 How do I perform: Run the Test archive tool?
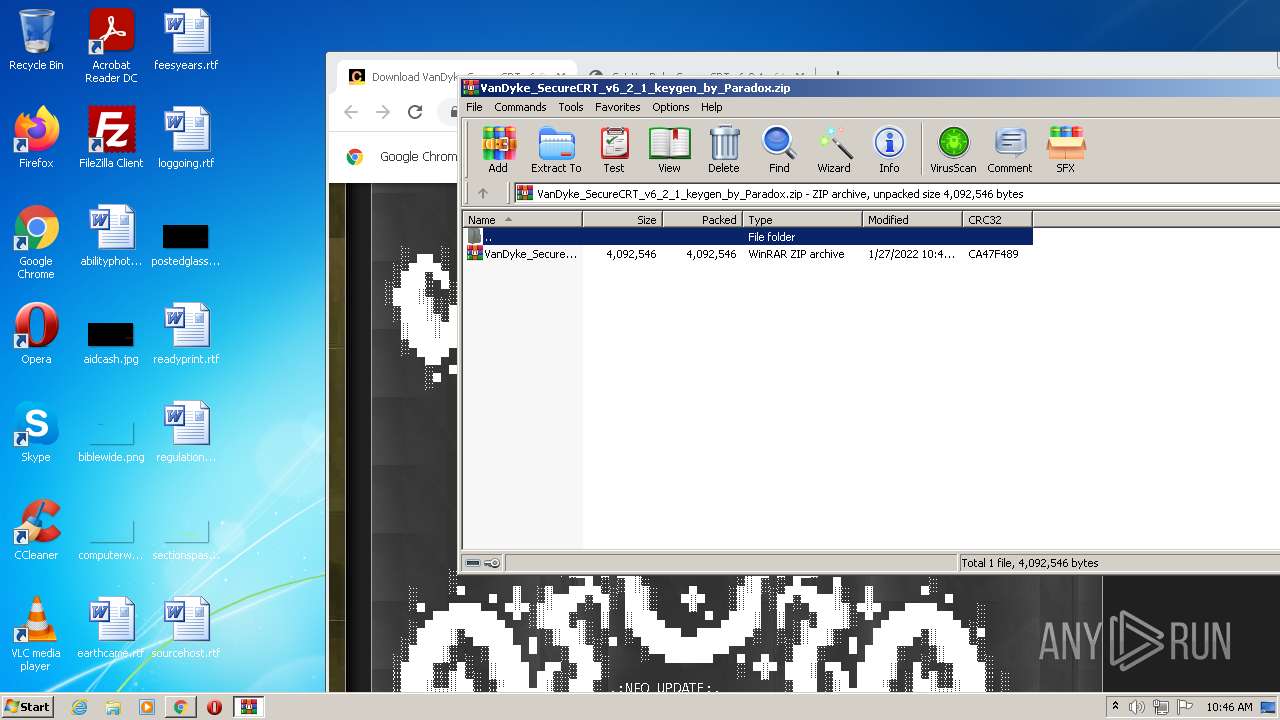click(x=614, y=150)
